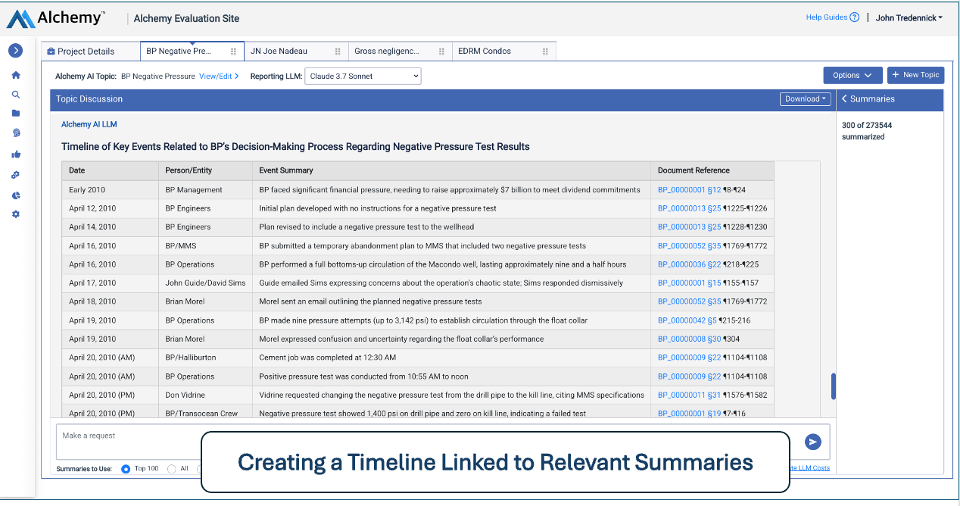Click the Topic Discussion header label
The image size is (960, 506).
tap(89, 99)
